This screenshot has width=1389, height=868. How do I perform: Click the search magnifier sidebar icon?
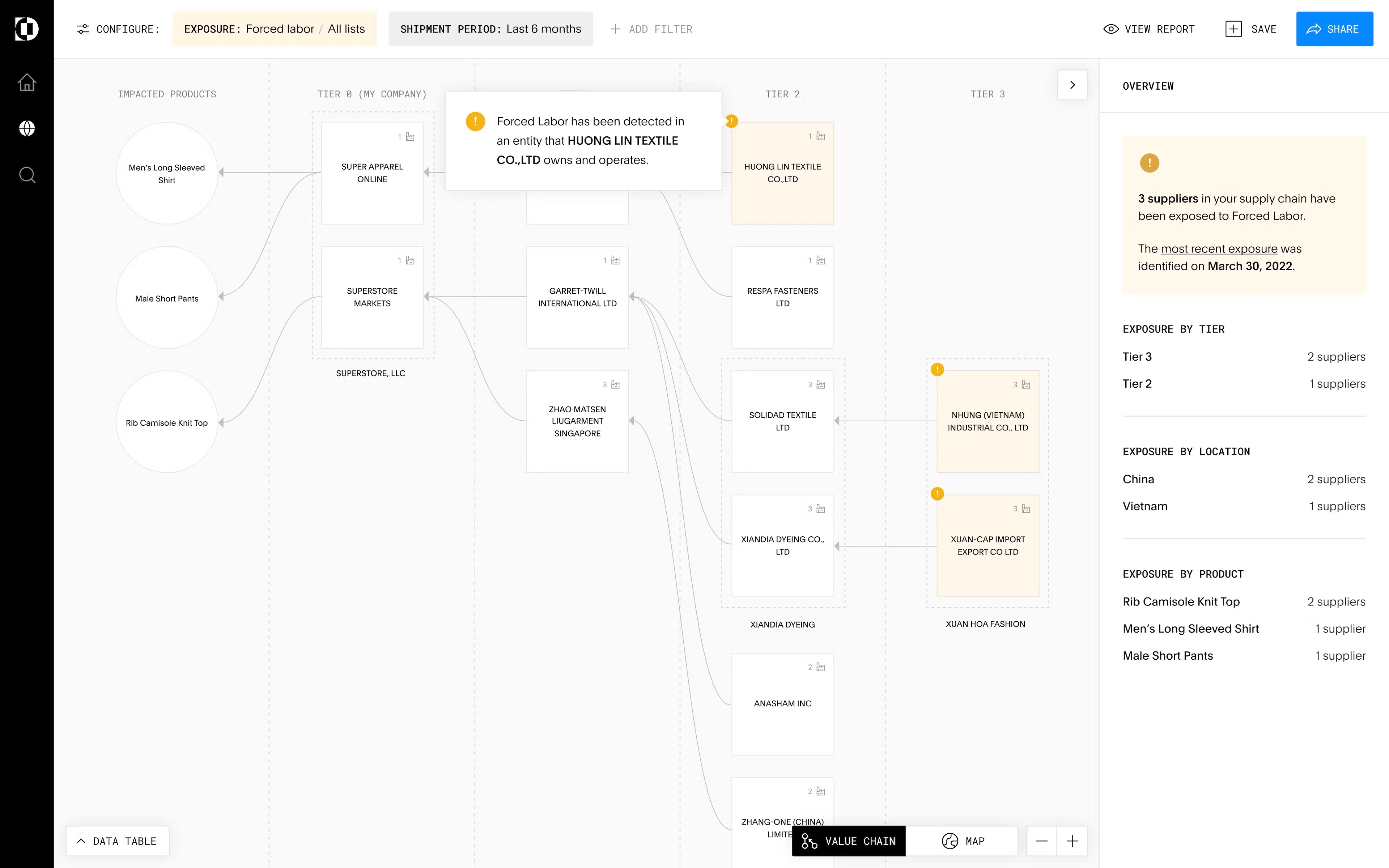click(x=26, y=175)
